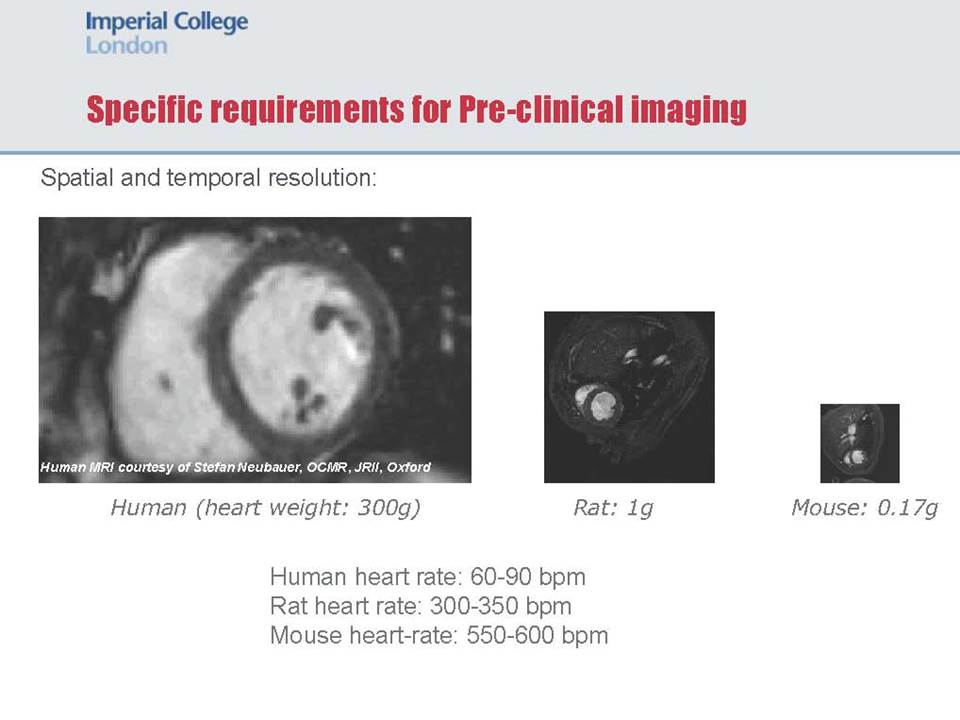Click the Mouse: 0.17g caption

(x=864, y=508)
